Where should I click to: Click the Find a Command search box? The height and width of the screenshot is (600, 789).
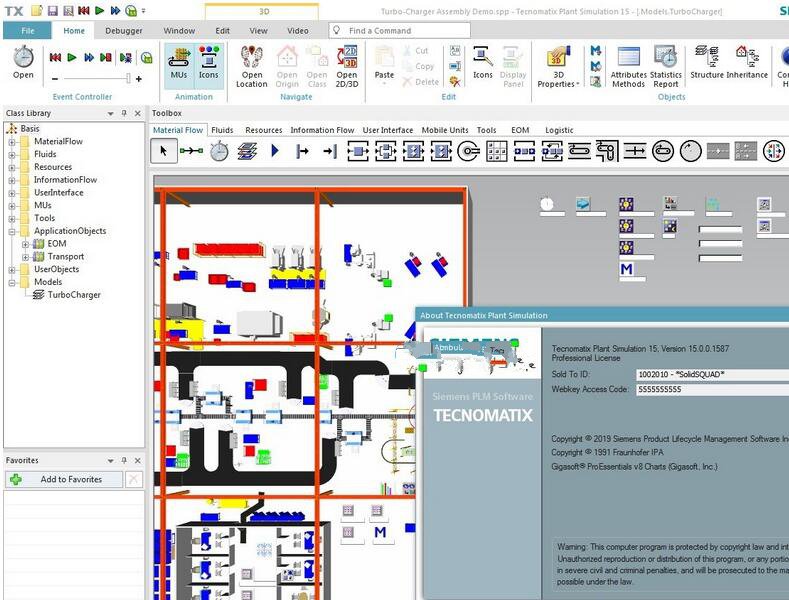(x=400, y=31)
